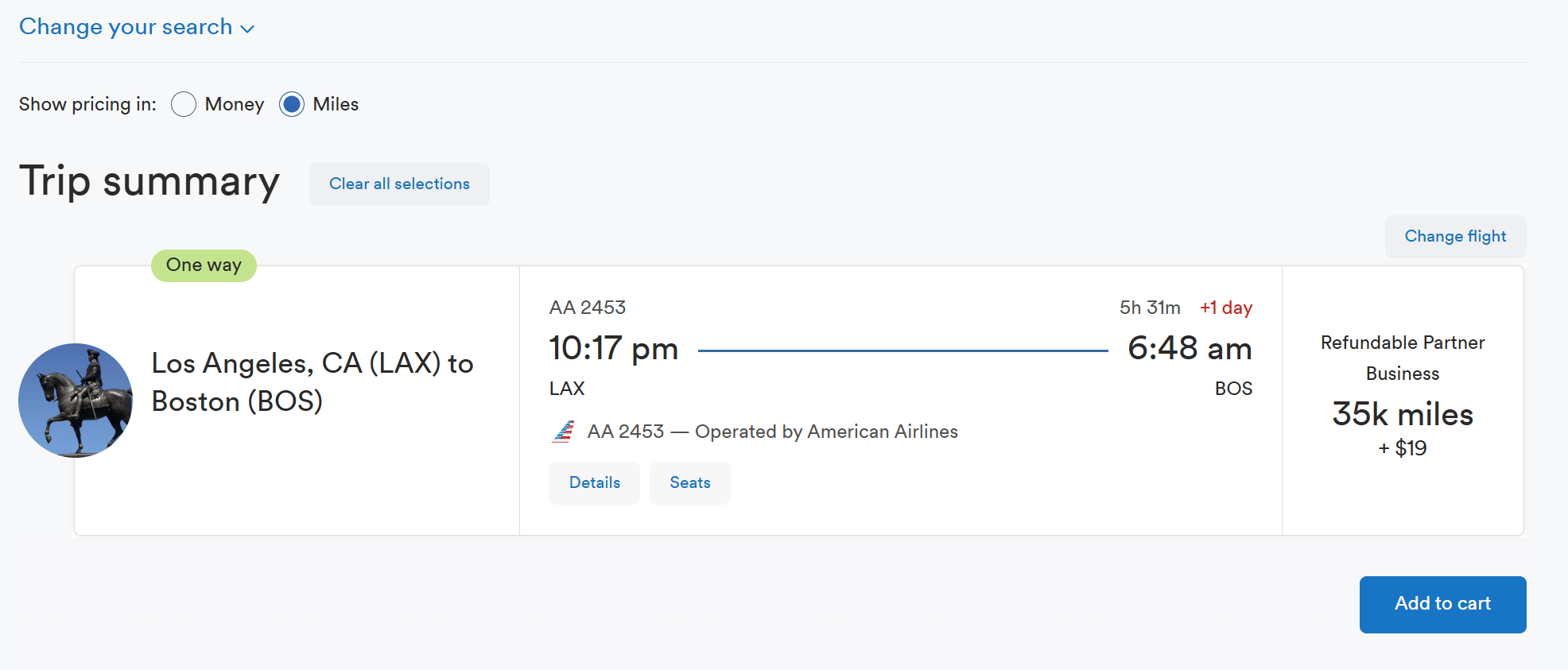Click the Operated by American Airlines text

pos(826,432)
